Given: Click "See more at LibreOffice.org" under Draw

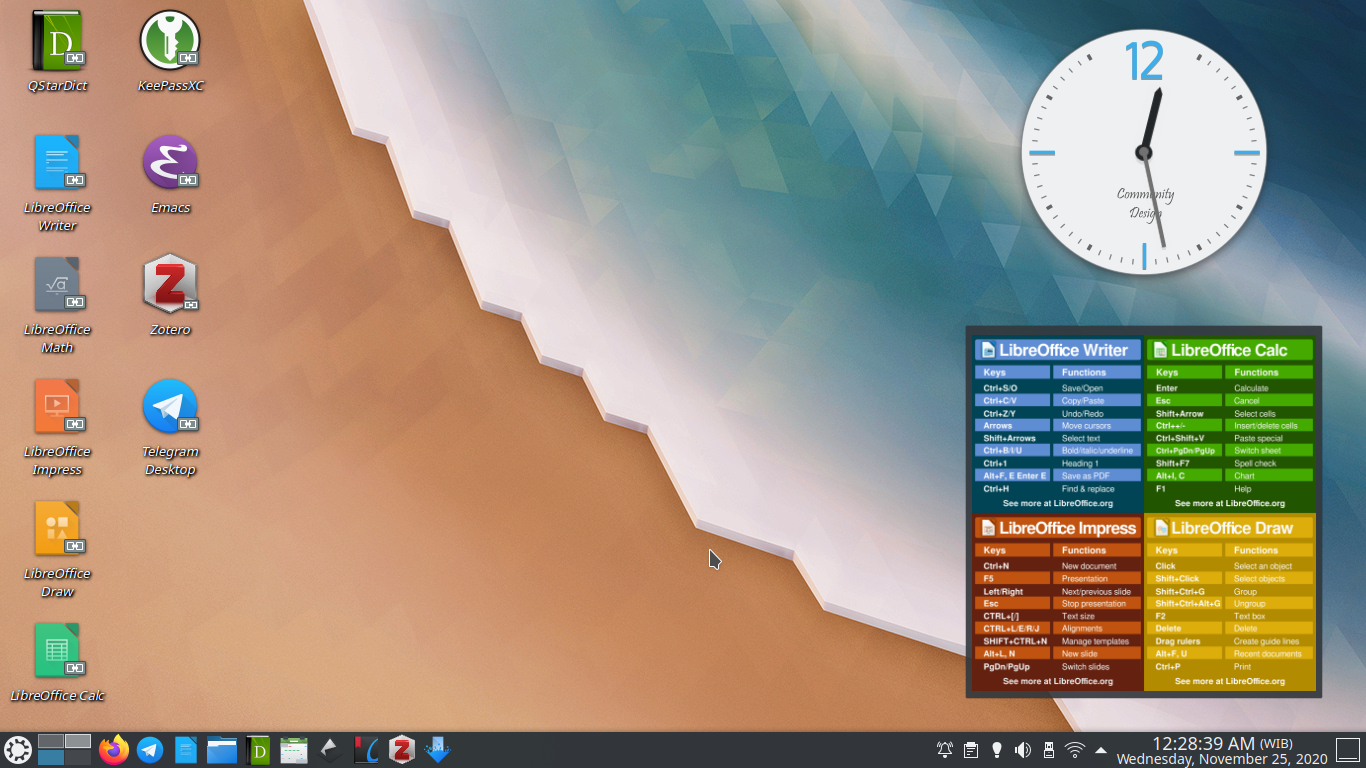Looking at the screenshot, I should click(1230, 681).
